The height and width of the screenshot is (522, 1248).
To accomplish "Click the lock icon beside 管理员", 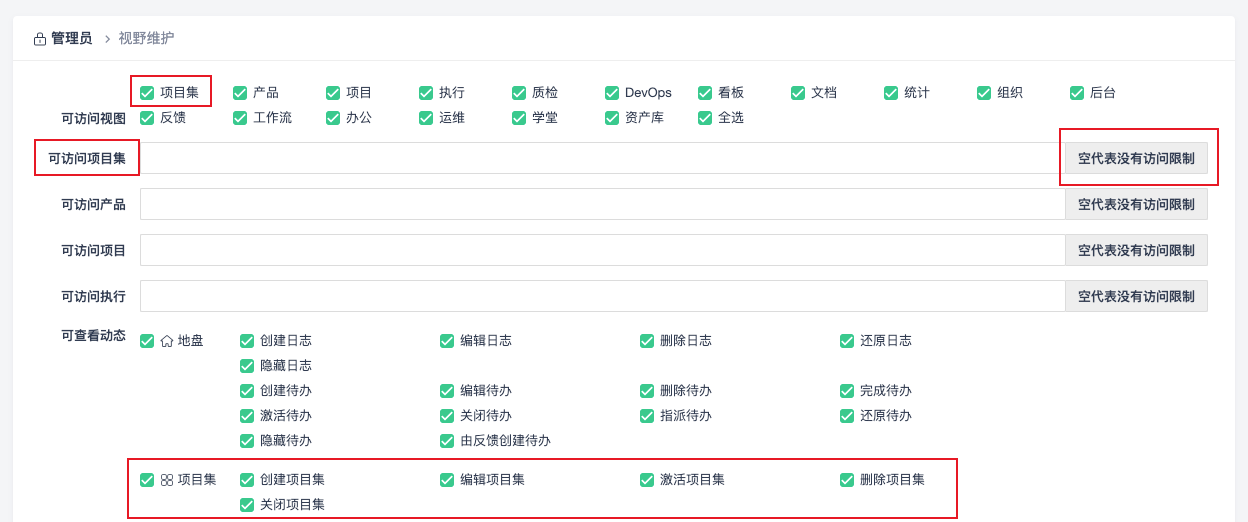I will point(40,39).
